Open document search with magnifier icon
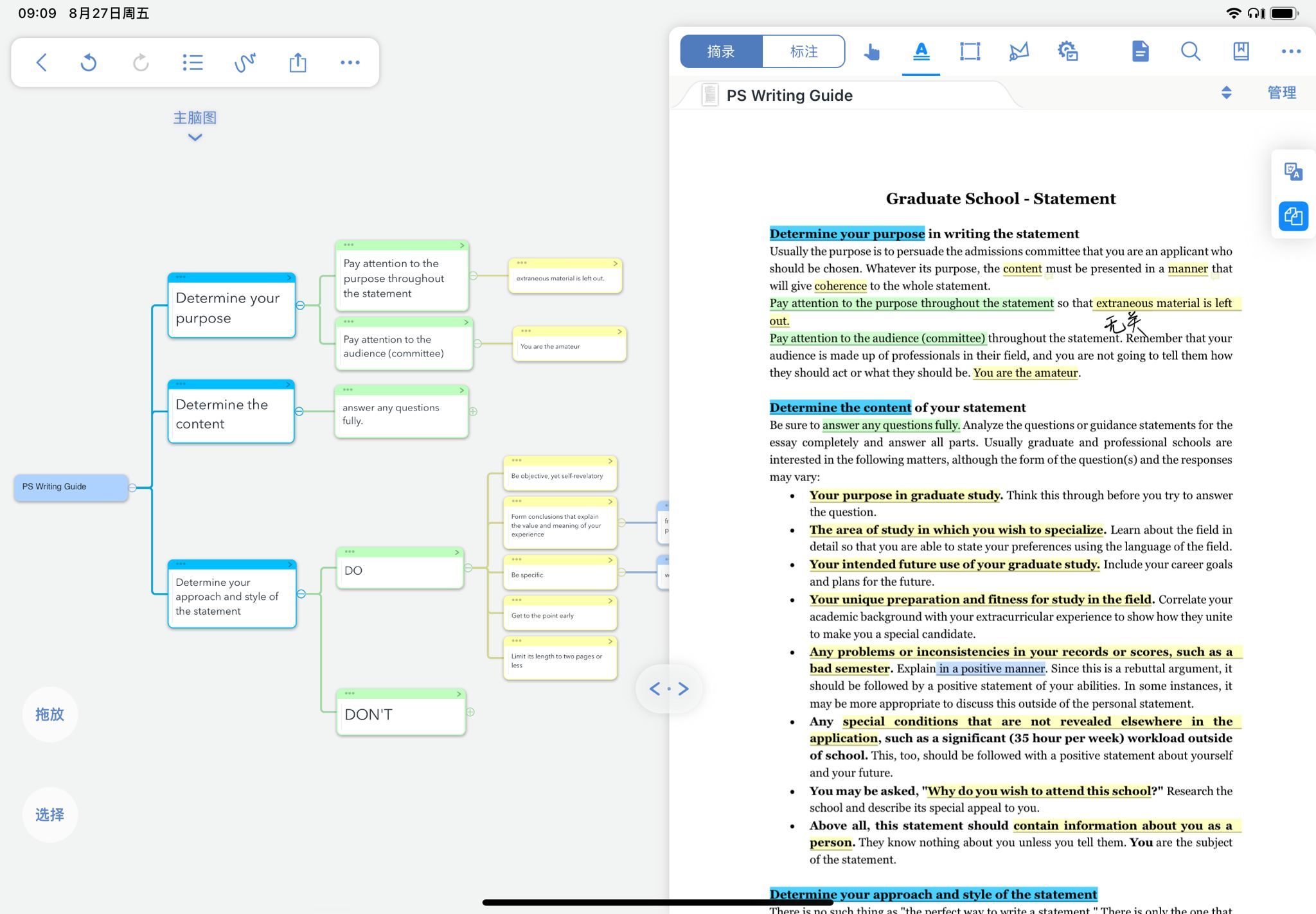The height and width of the screenshot is (914, 1316). 1190,51
